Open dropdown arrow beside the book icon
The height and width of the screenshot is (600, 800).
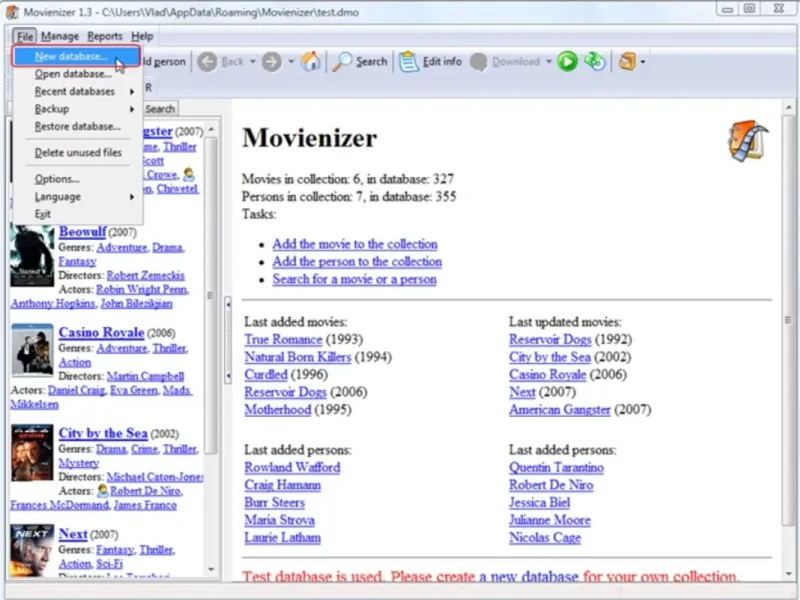pos(643,62)
